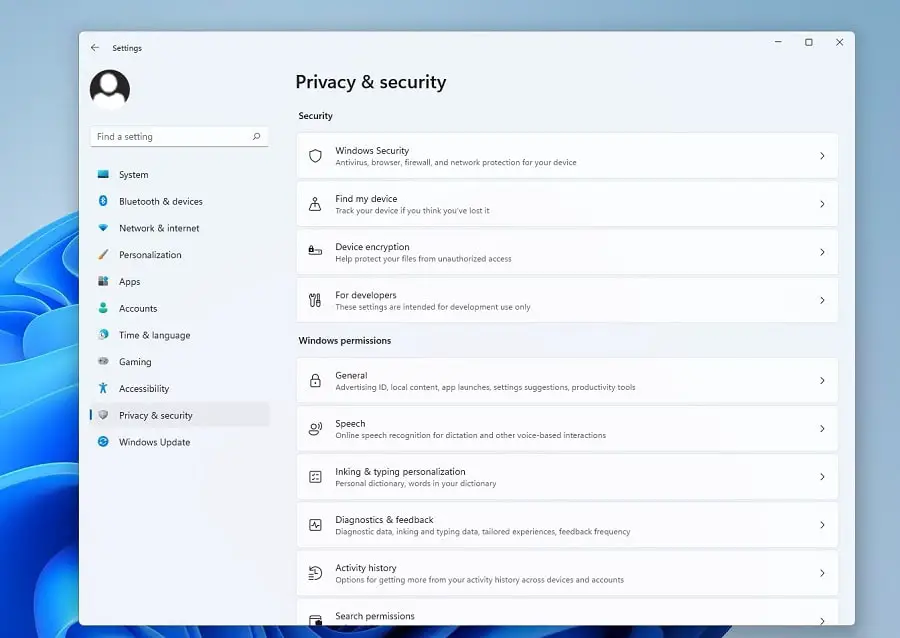900x638 pixels.
Task: Click the Diagnostics & feedback pulse icon
Action: coord(315,525)
